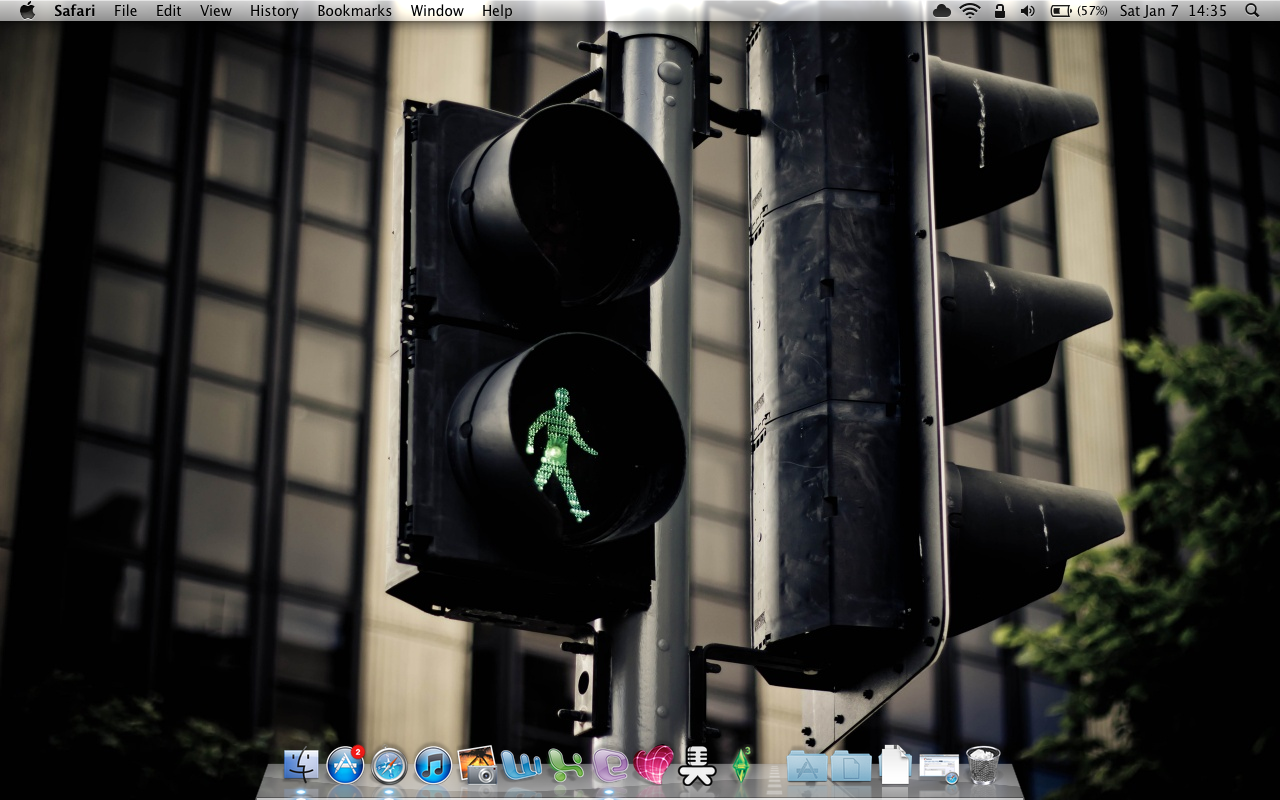Image resolution: width=1280 pixels, height=800 pixels.
Task: Open the Wi-Fi status menu
Action: (970, 11)
